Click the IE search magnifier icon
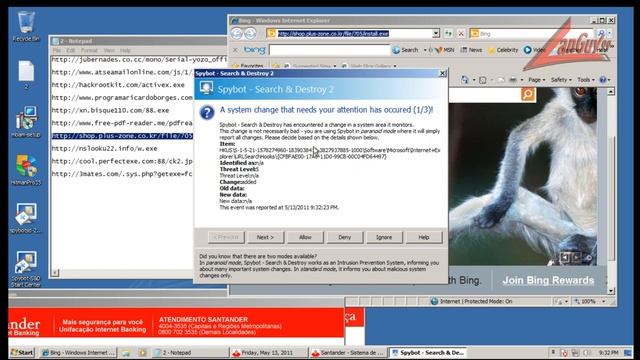Viewport: 640px width, 360px height. 601,33
